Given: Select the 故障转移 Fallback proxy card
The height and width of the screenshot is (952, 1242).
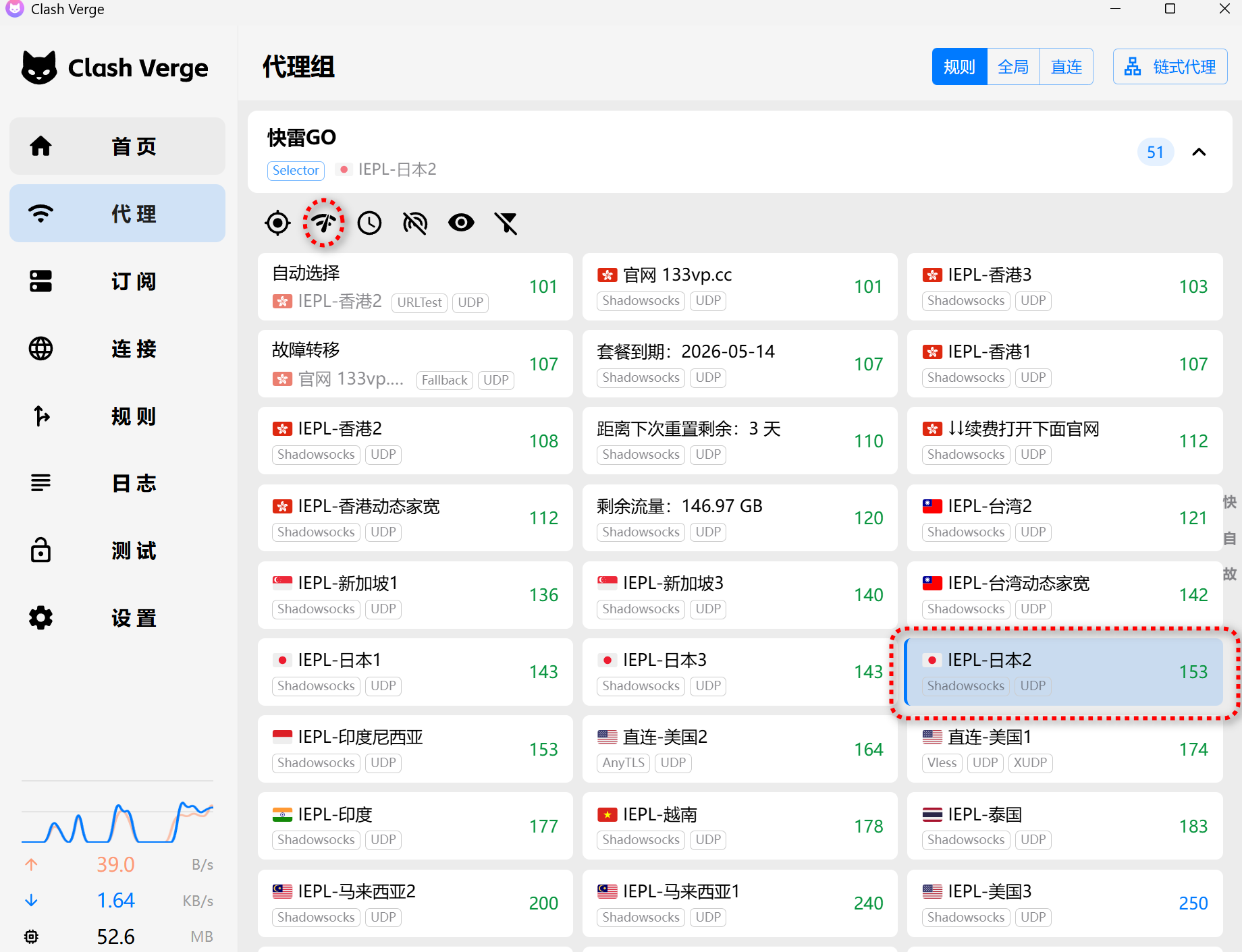Looking at the screenshot, I should click(x=415, y=364).
